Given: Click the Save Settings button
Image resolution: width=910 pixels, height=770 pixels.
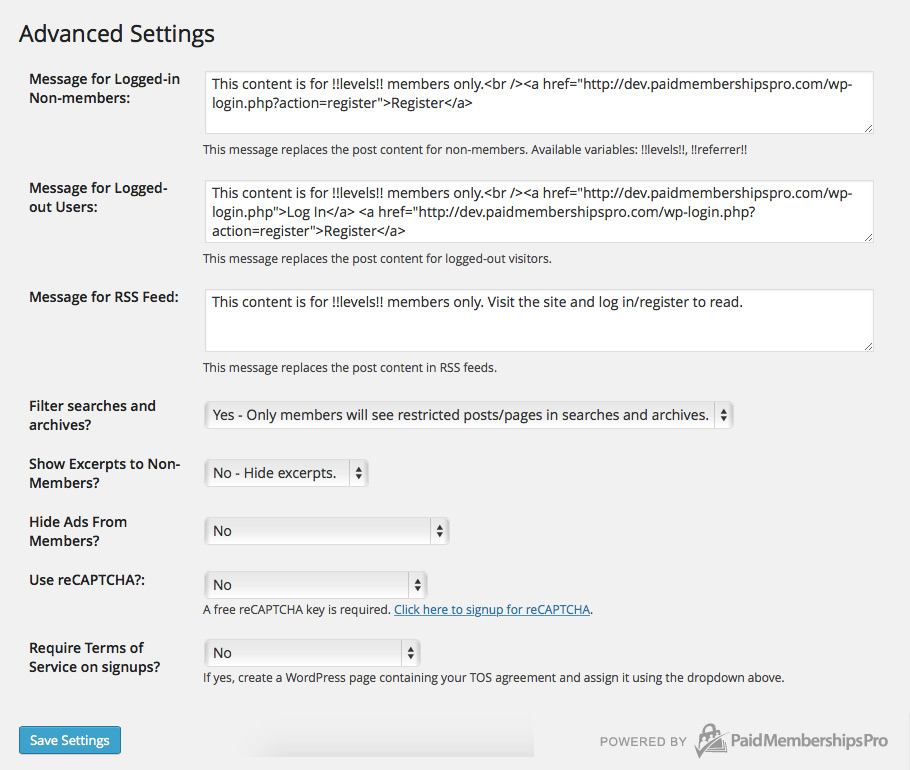Looking at the screenshot, I should [70, 740].
